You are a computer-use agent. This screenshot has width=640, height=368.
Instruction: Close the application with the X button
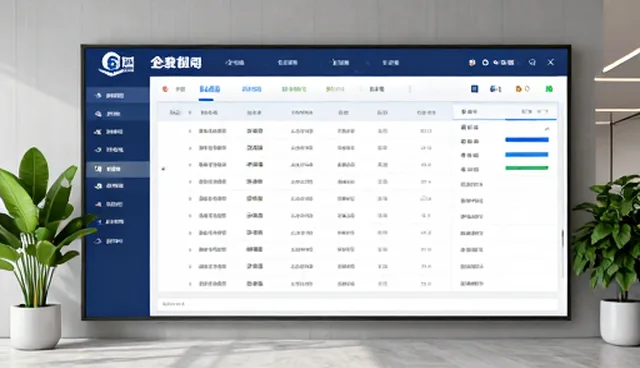(x=551, y=62)
